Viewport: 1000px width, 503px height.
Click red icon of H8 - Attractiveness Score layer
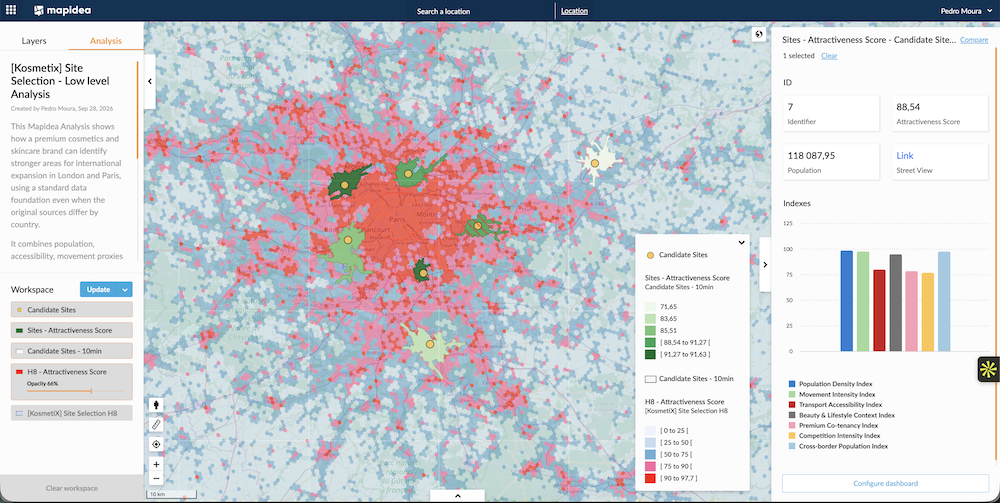tap(19, 372)
